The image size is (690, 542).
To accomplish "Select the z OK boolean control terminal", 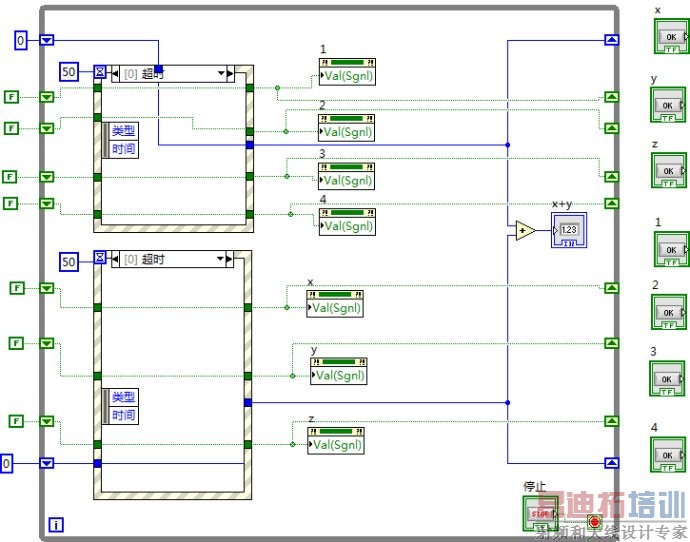I will click(669, 170).
